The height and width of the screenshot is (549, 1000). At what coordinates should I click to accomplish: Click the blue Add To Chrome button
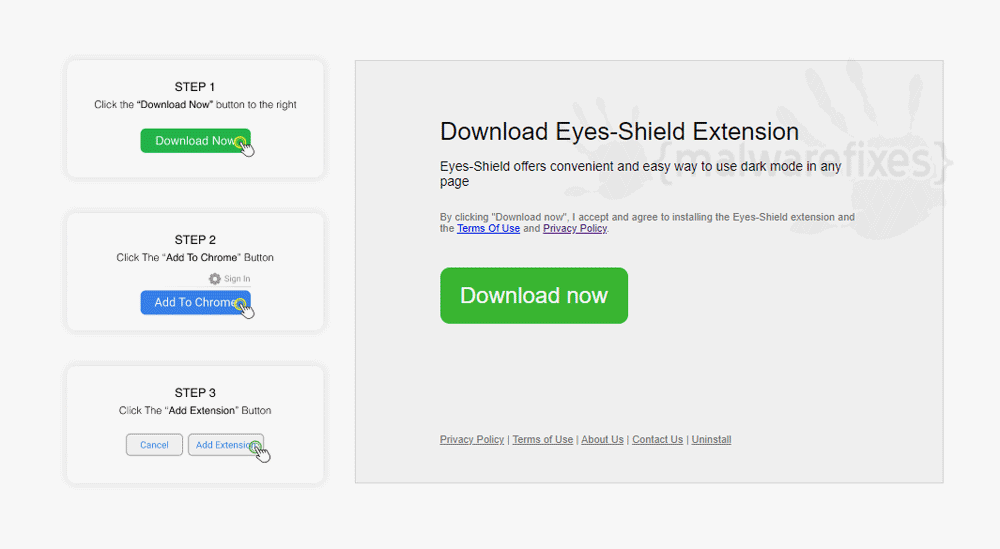click(195, 302)
